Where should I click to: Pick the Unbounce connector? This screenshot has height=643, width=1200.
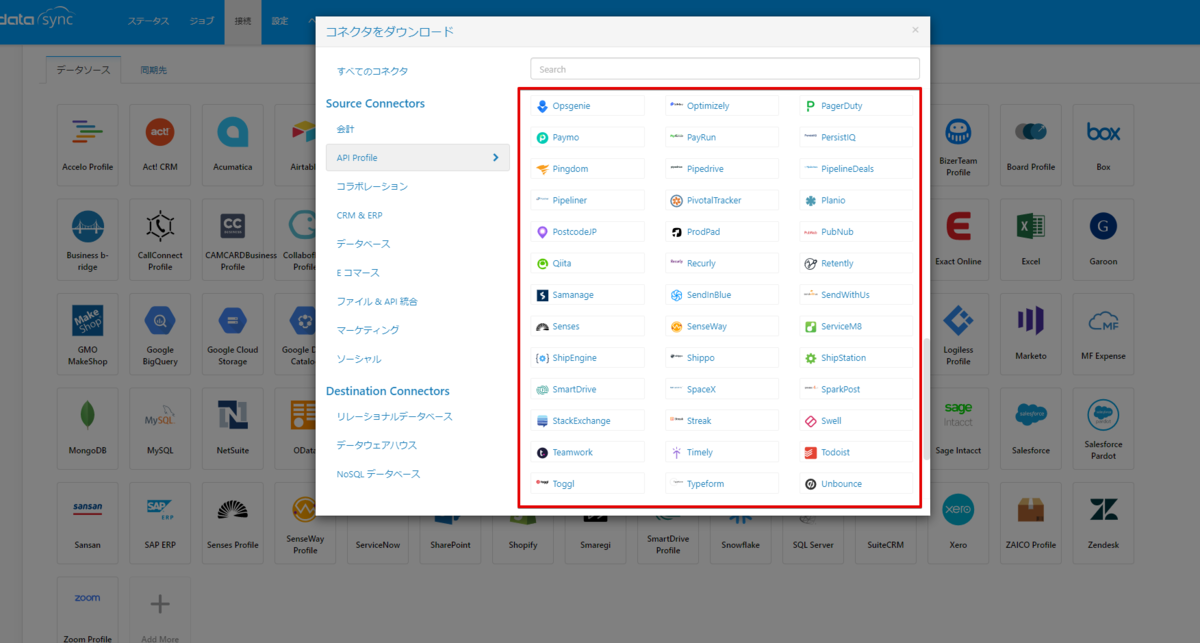coord(856,484)
